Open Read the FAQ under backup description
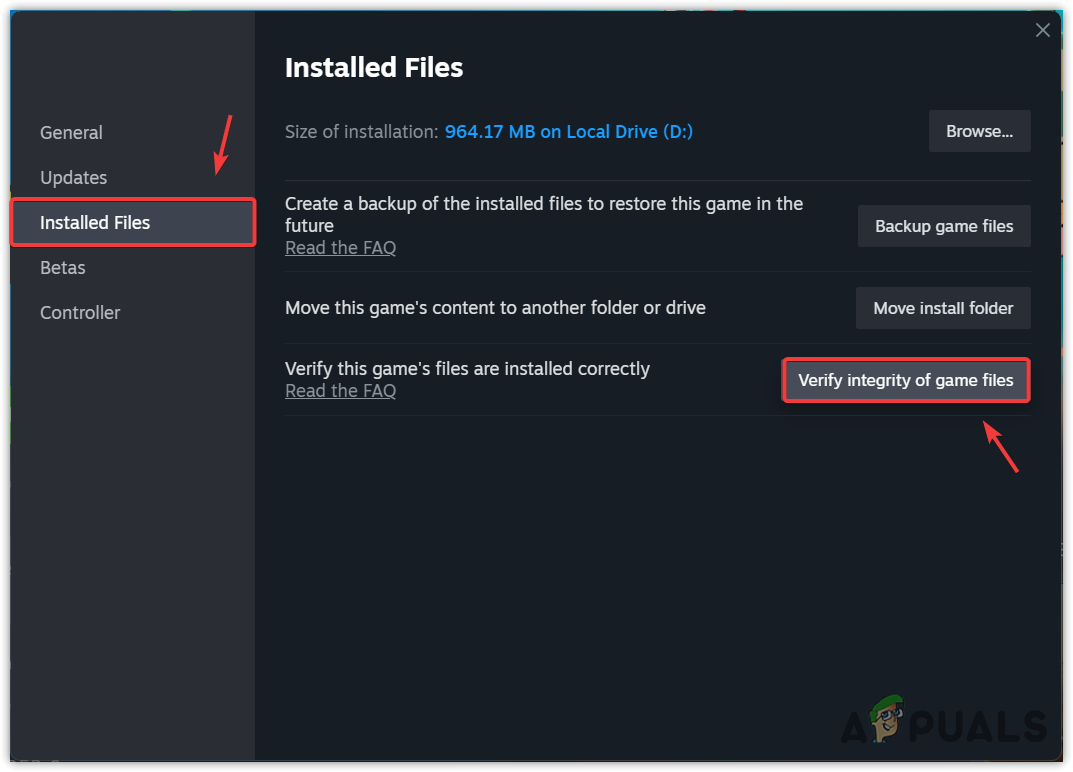Image resolution: width=1073 pixels, height=772 pixels. click(340, 248)
